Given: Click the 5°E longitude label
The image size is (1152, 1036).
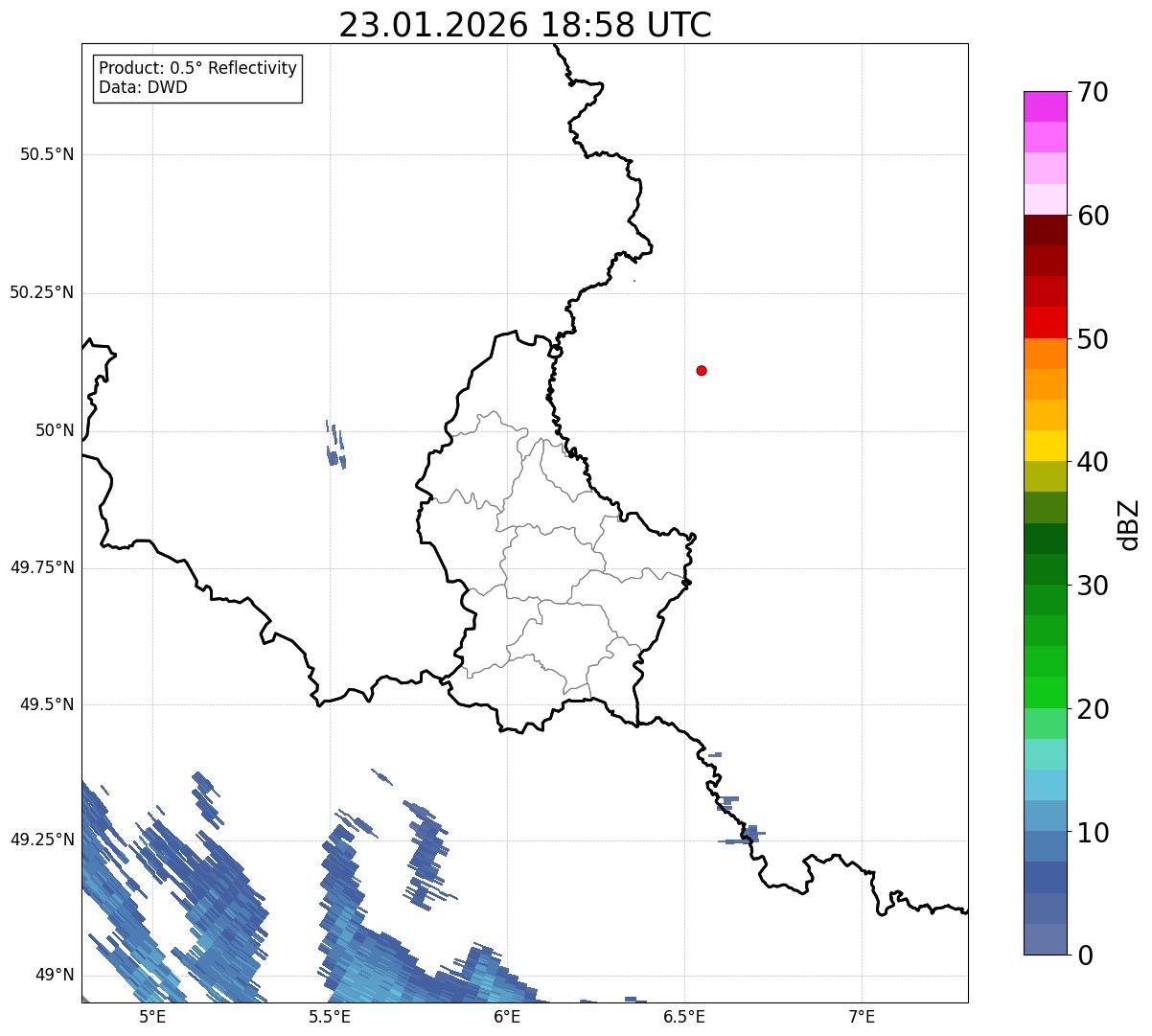Looking at the screenshot, I should 152,1017.
